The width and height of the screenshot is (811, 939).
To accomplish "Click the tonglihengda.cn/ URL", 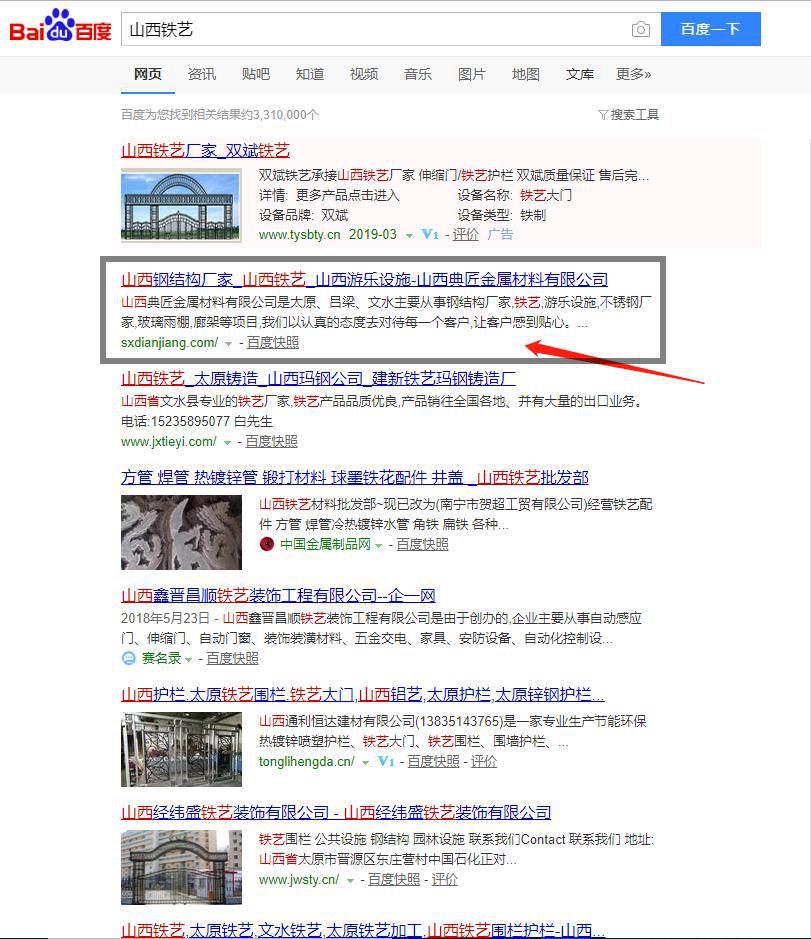I will (x=307, y=761).
